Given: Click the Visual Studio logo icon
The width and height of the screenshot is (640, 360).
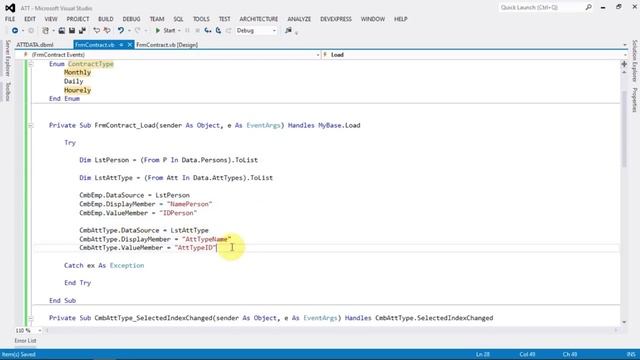Looking at the screenshot, I should (10, 8).
